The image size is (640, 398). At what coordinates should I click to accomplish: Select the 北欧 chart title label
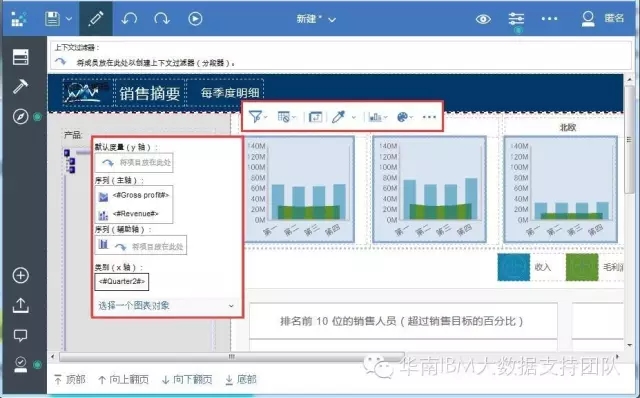pyautogui.click(x=567, y=128)
